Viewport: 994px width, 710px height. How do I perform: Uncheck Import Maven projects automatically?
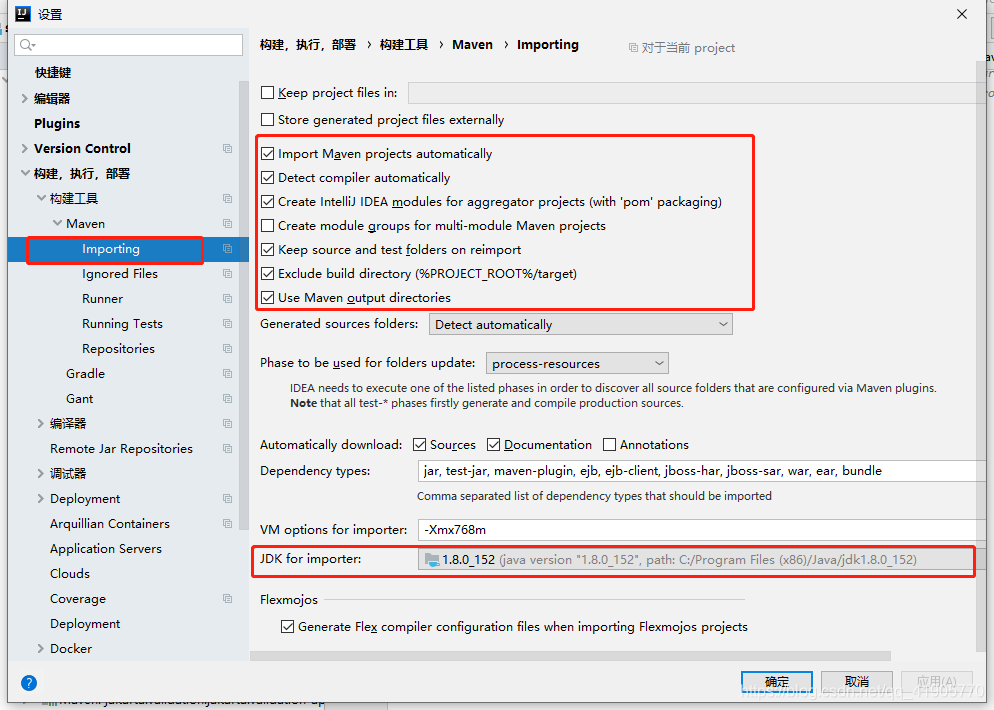tap(268, 153)
